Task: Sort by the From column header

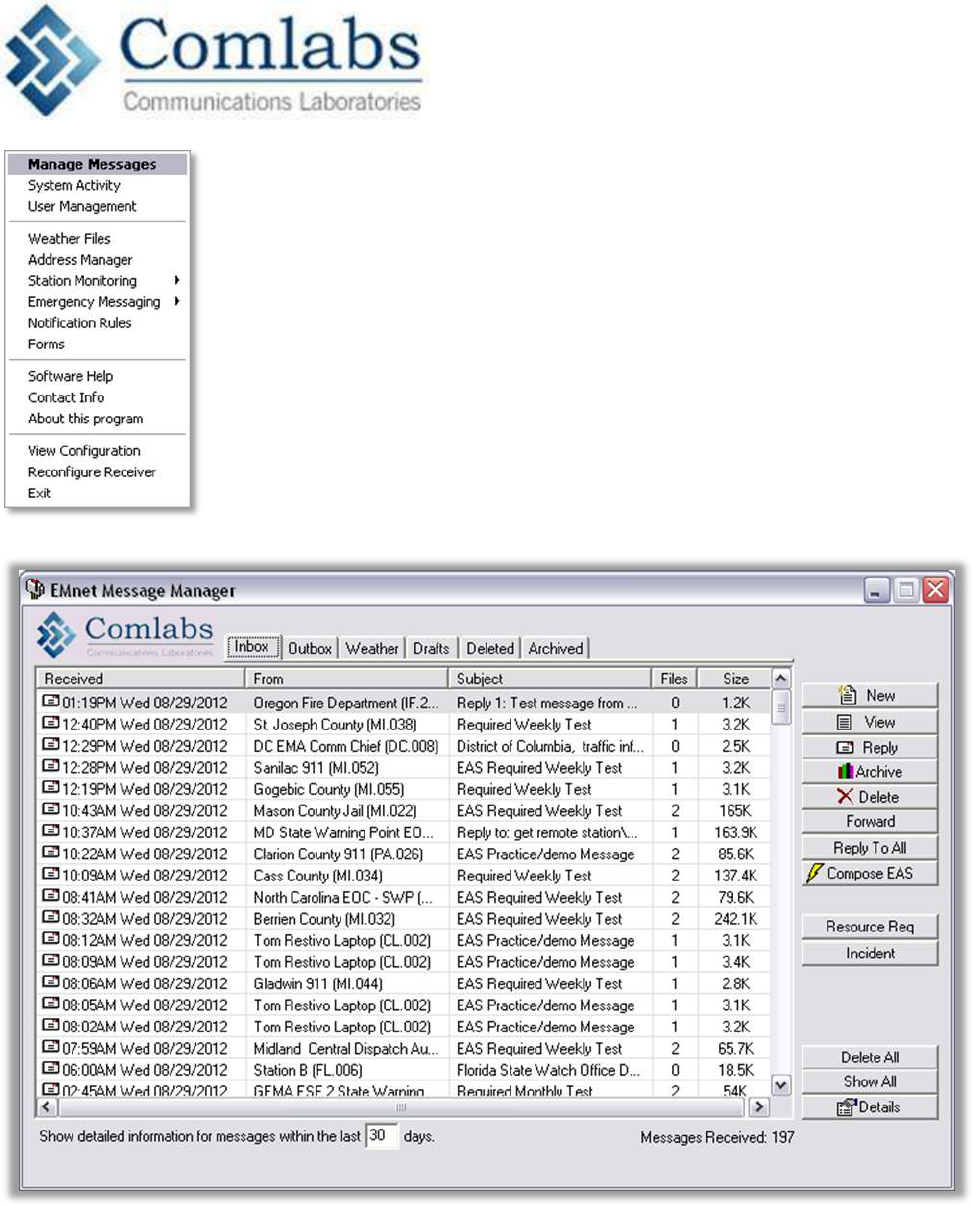Action: click(x=348, y=678)
